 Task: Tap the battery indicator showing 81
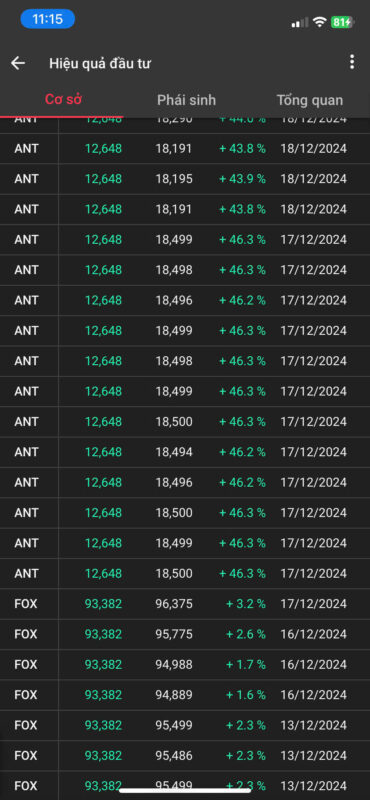pos(342,22)
